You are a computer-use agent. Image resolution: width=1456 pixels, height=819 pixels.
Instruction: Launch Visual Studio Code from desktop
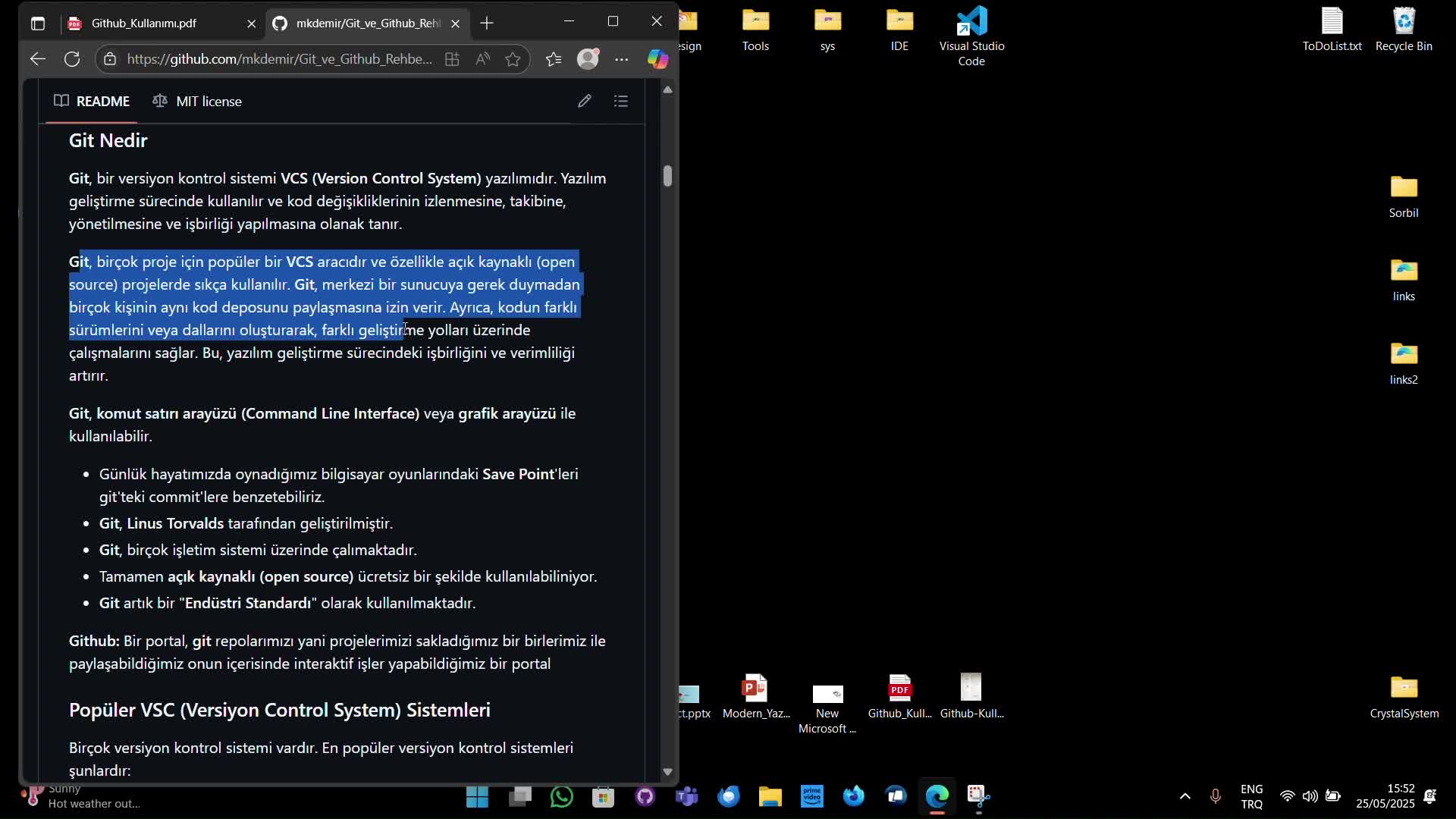(x=971, y=36)
